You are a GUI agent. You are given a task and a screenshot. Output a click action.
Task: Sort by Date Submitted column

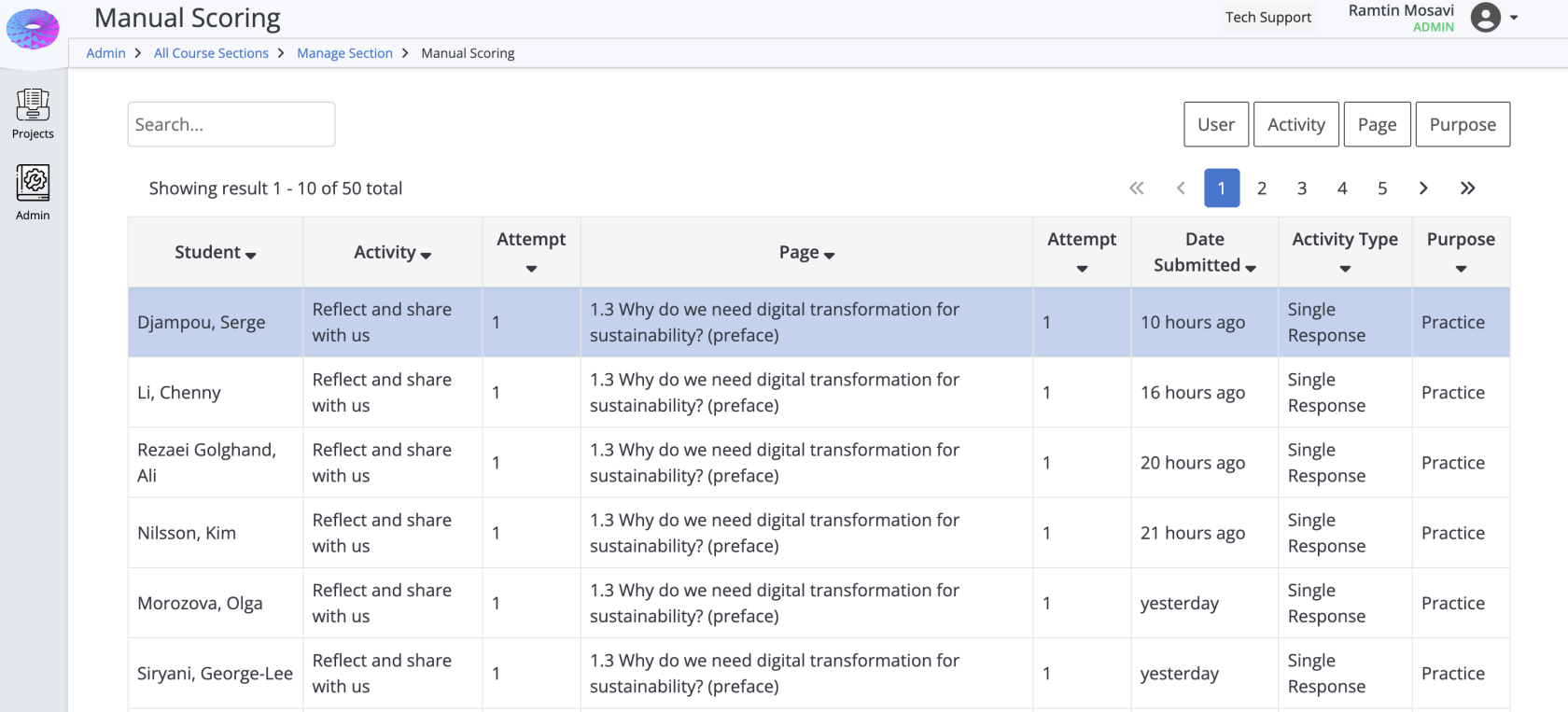(x=1205, y=252)
